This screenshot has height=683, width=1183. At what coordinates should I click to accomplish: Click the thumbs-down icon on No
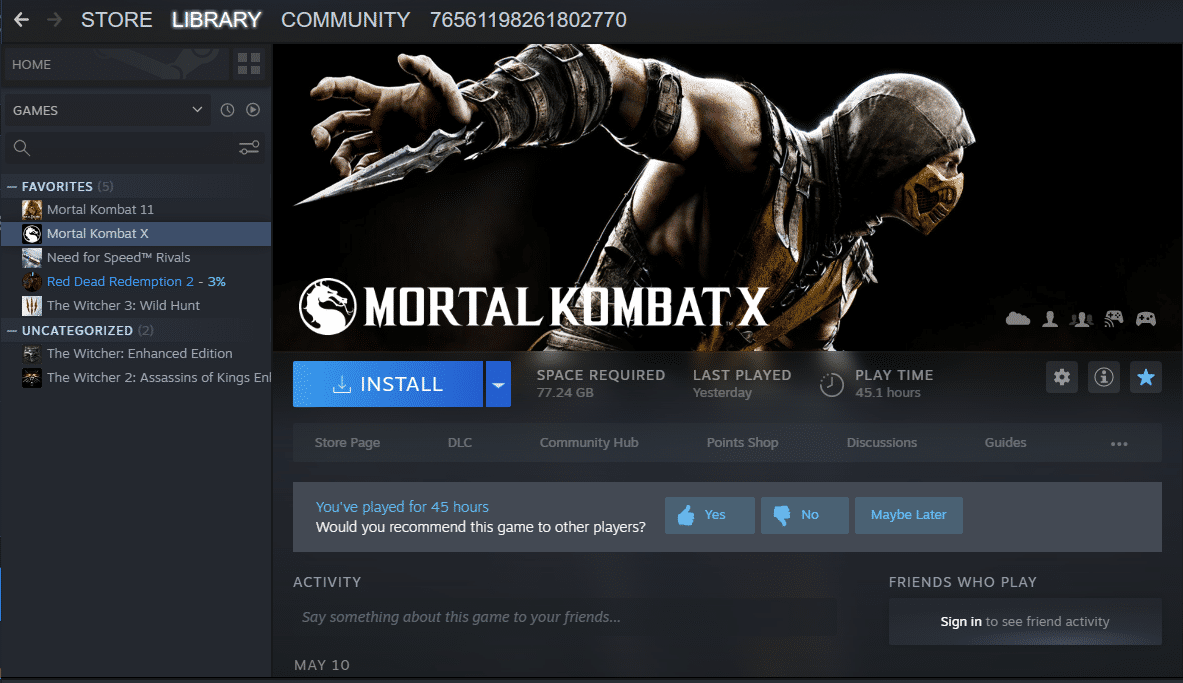(782, 515)
